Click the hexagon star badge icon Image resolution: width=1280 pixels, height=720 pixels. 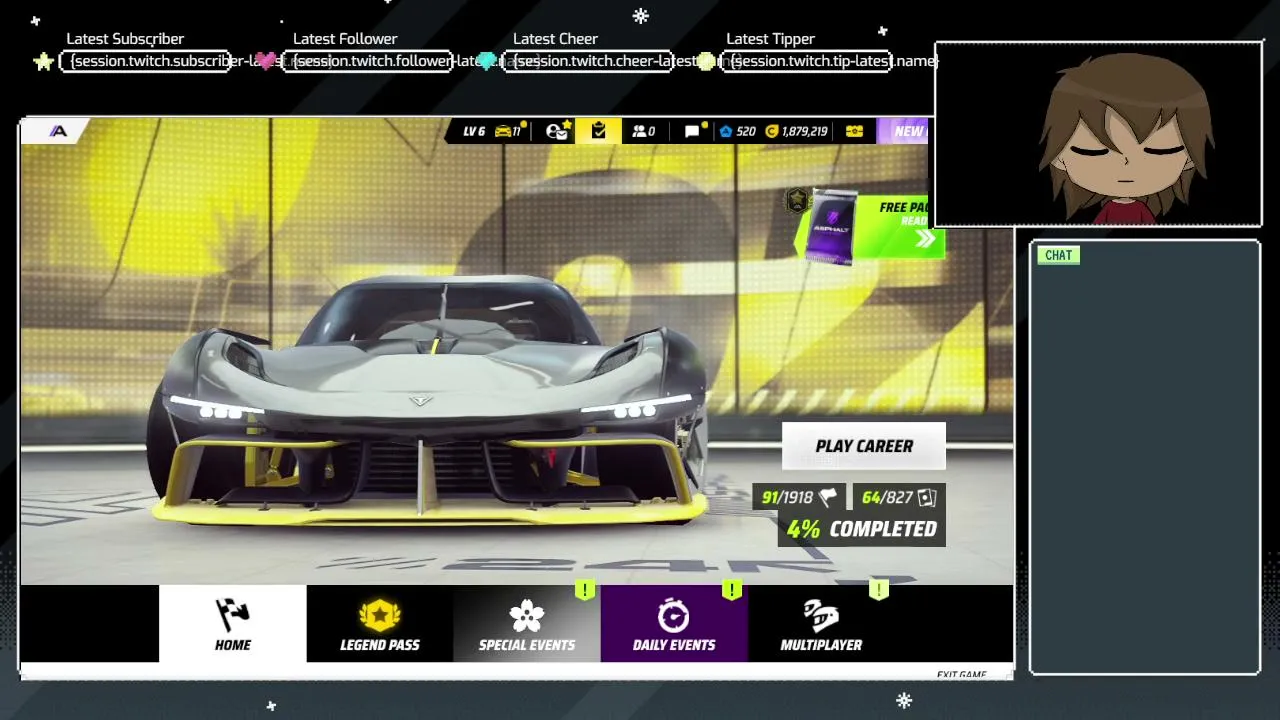tap(797, 200)
